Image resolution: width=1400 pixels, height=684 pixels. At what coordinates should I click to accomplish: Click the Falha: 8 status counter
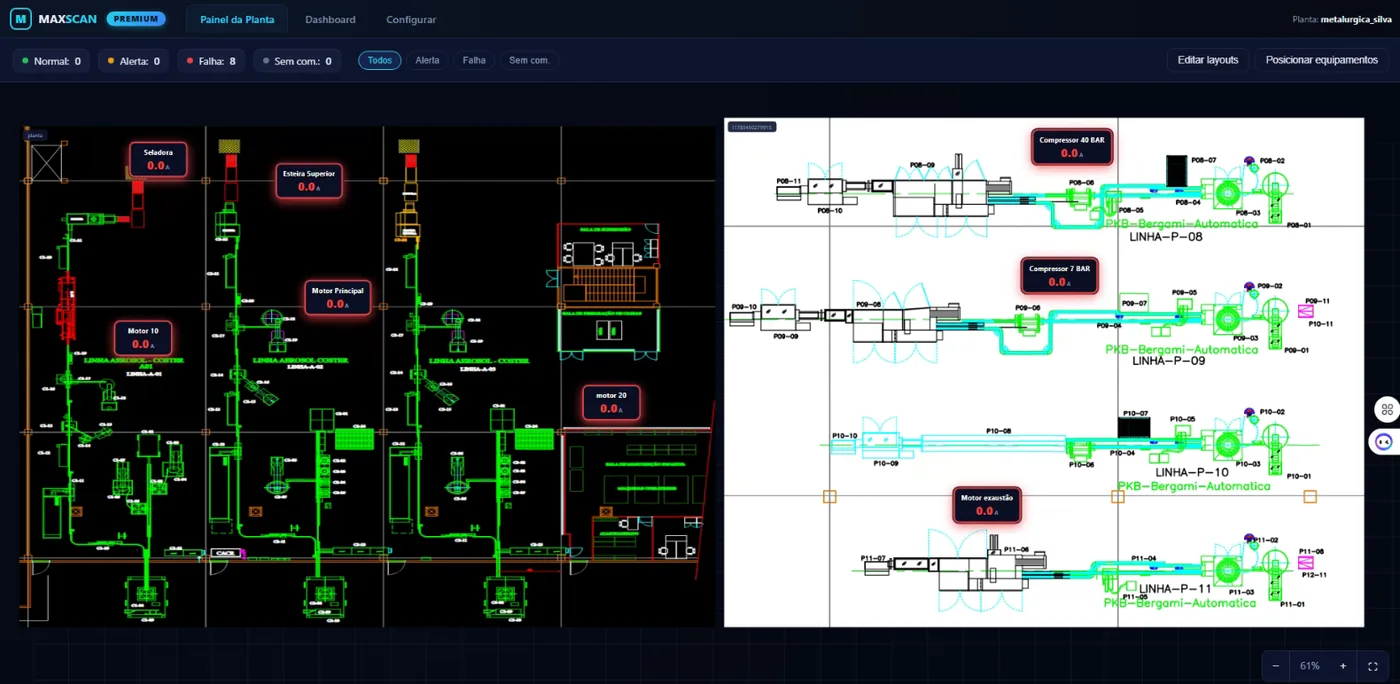(211, 61)
